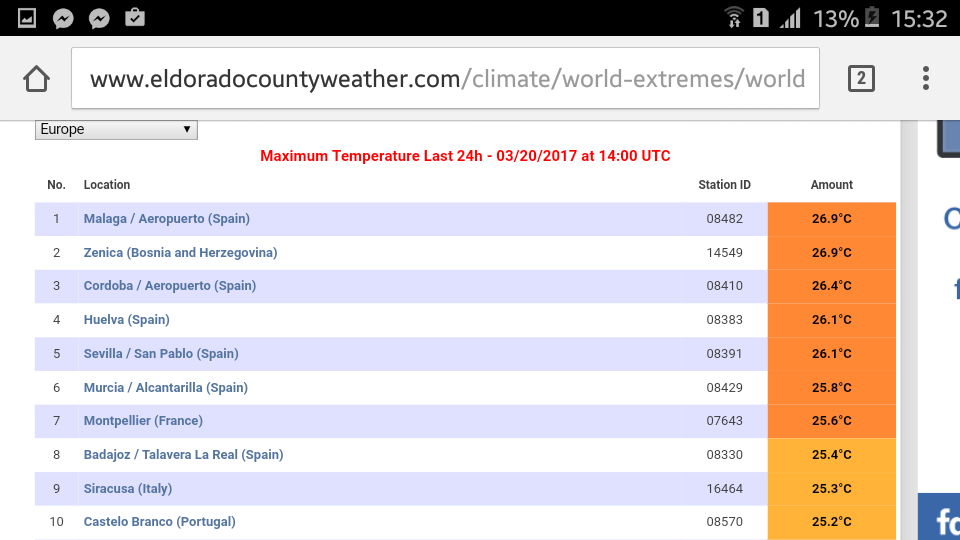Screen dimensions: 960x540
Task: Click the orange 26.9°C cell for Malaga
Action: pos(831,219)
